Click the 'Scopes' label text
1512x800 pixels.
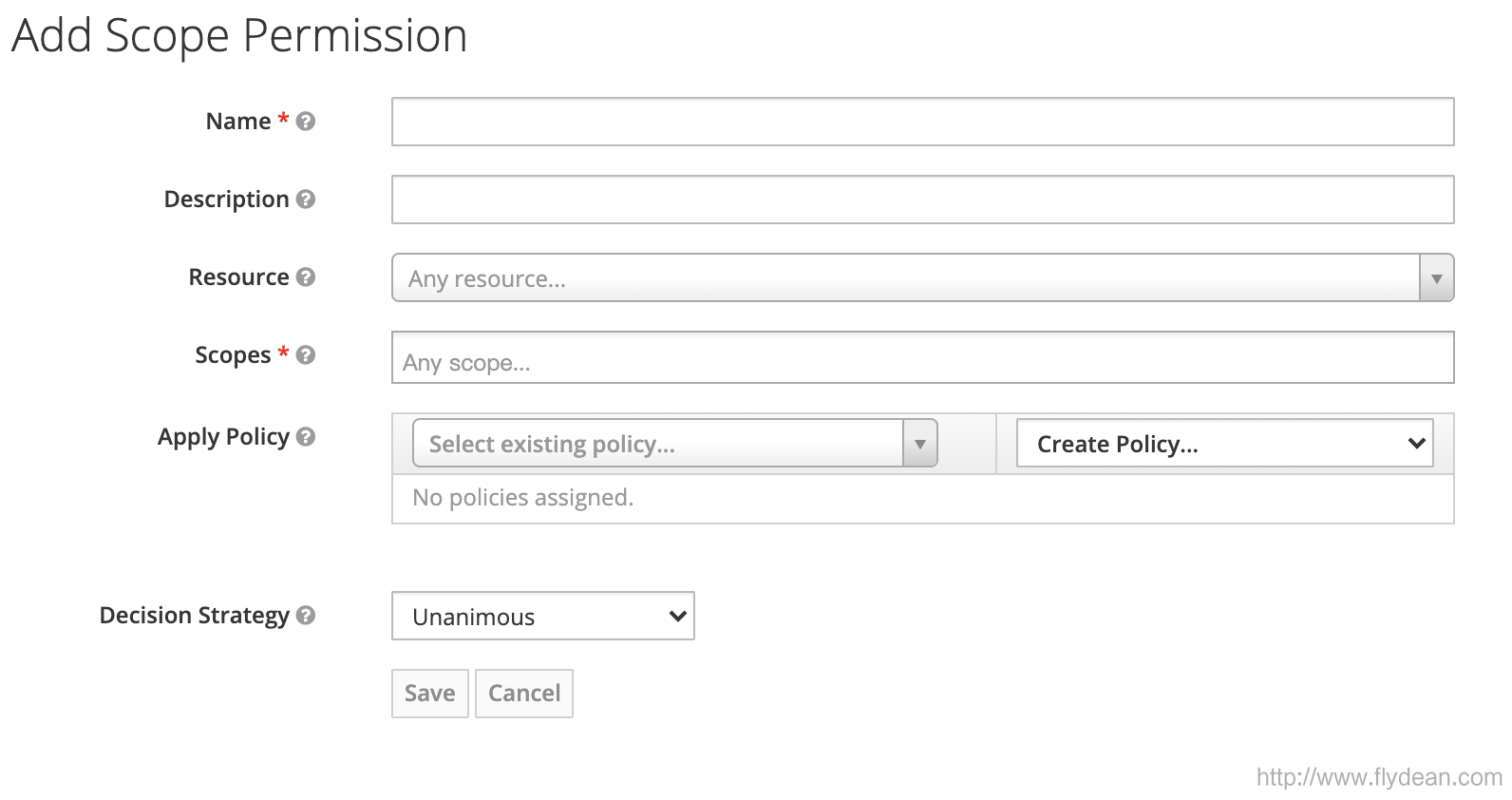point(233,355)
